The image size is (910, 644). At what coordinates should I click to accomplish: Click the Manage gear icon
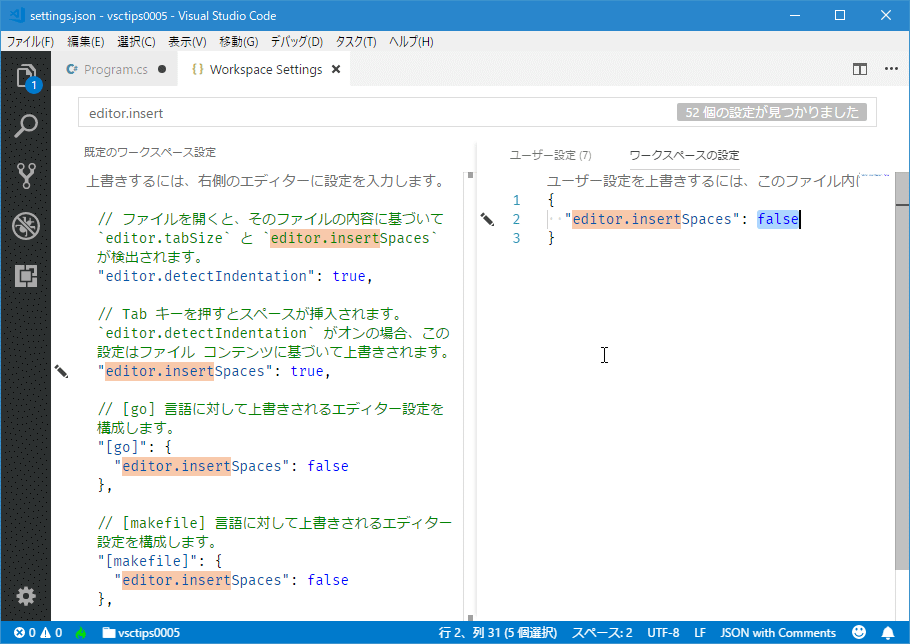26,596
